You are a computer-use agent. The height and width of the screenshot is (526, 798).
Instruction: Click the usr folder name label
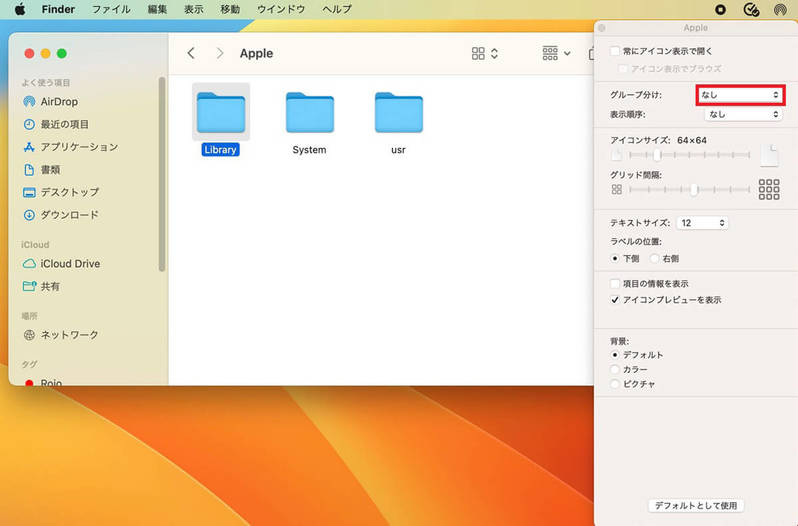point(398,150)
